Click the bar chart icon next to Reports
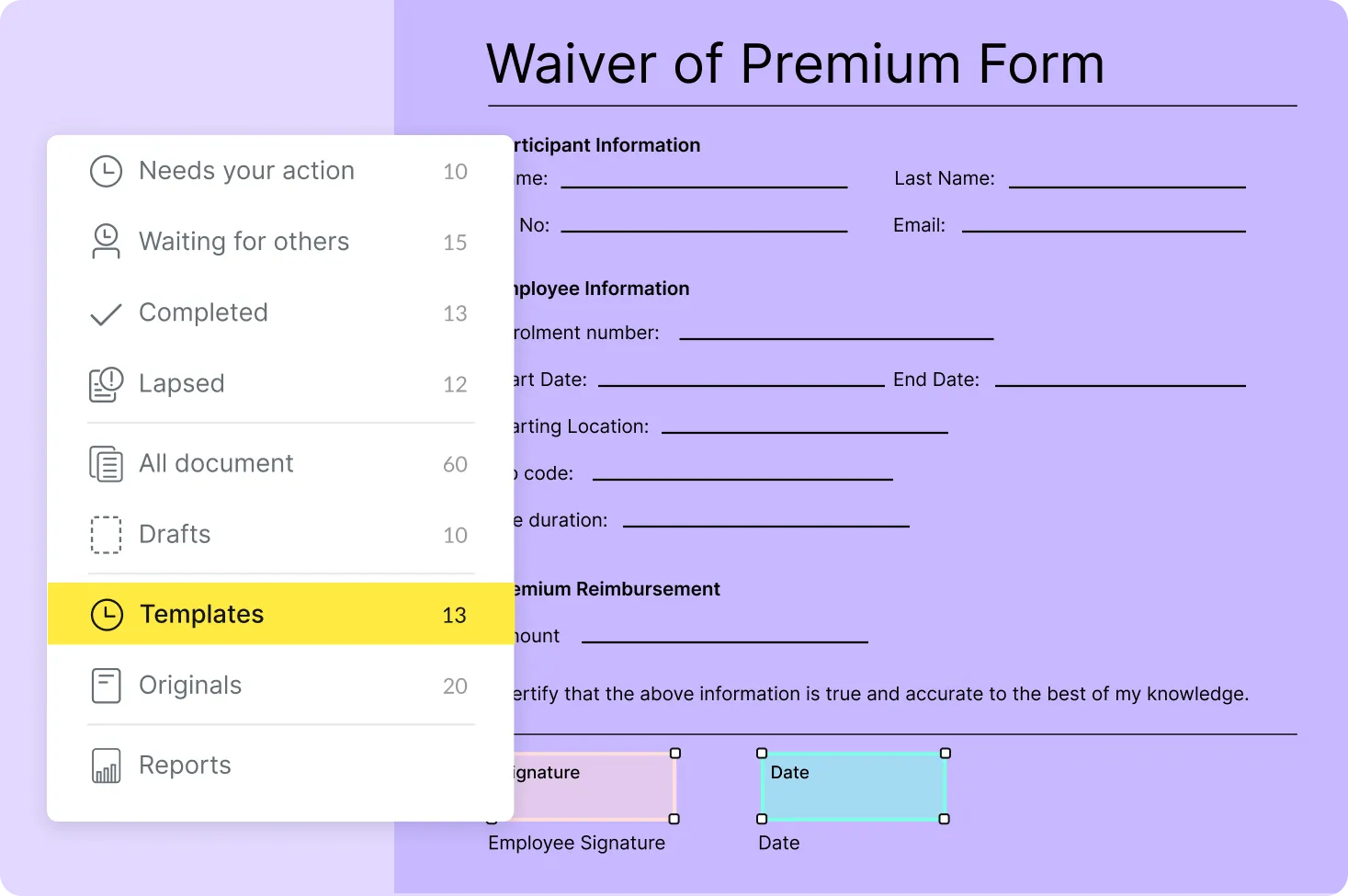Viewport: 1348px width, 896px height. [106, 765]
